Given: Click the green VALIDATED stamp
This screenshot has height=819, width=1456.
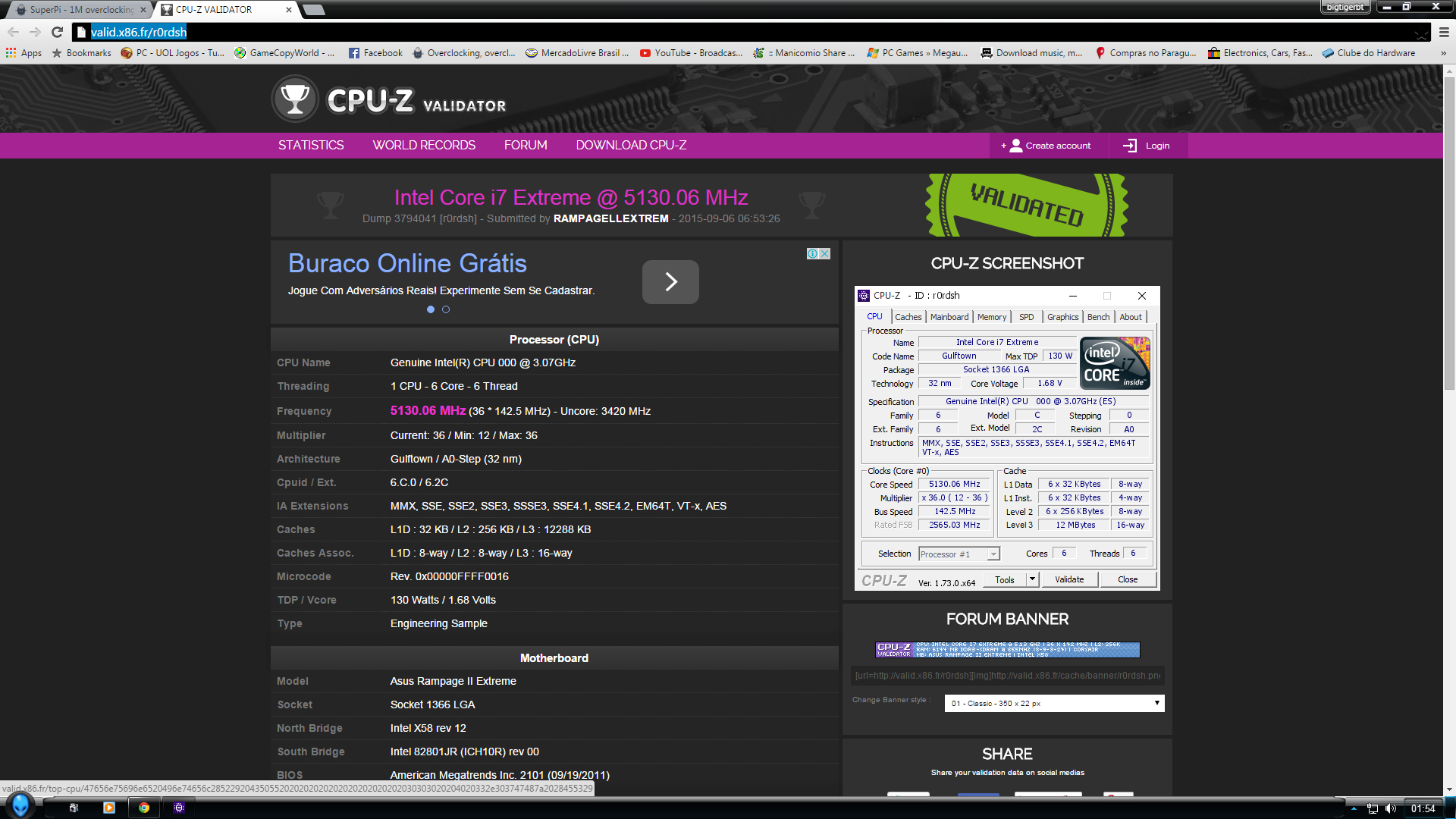Looking at the screenshot, I should [x=1027, y=205].
